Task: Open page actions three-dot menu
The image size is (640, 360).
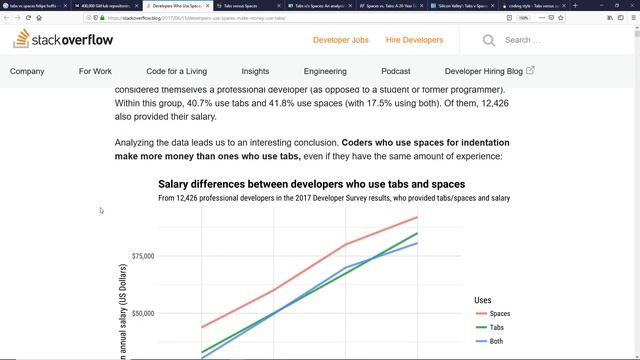Action: coord(542,18)
